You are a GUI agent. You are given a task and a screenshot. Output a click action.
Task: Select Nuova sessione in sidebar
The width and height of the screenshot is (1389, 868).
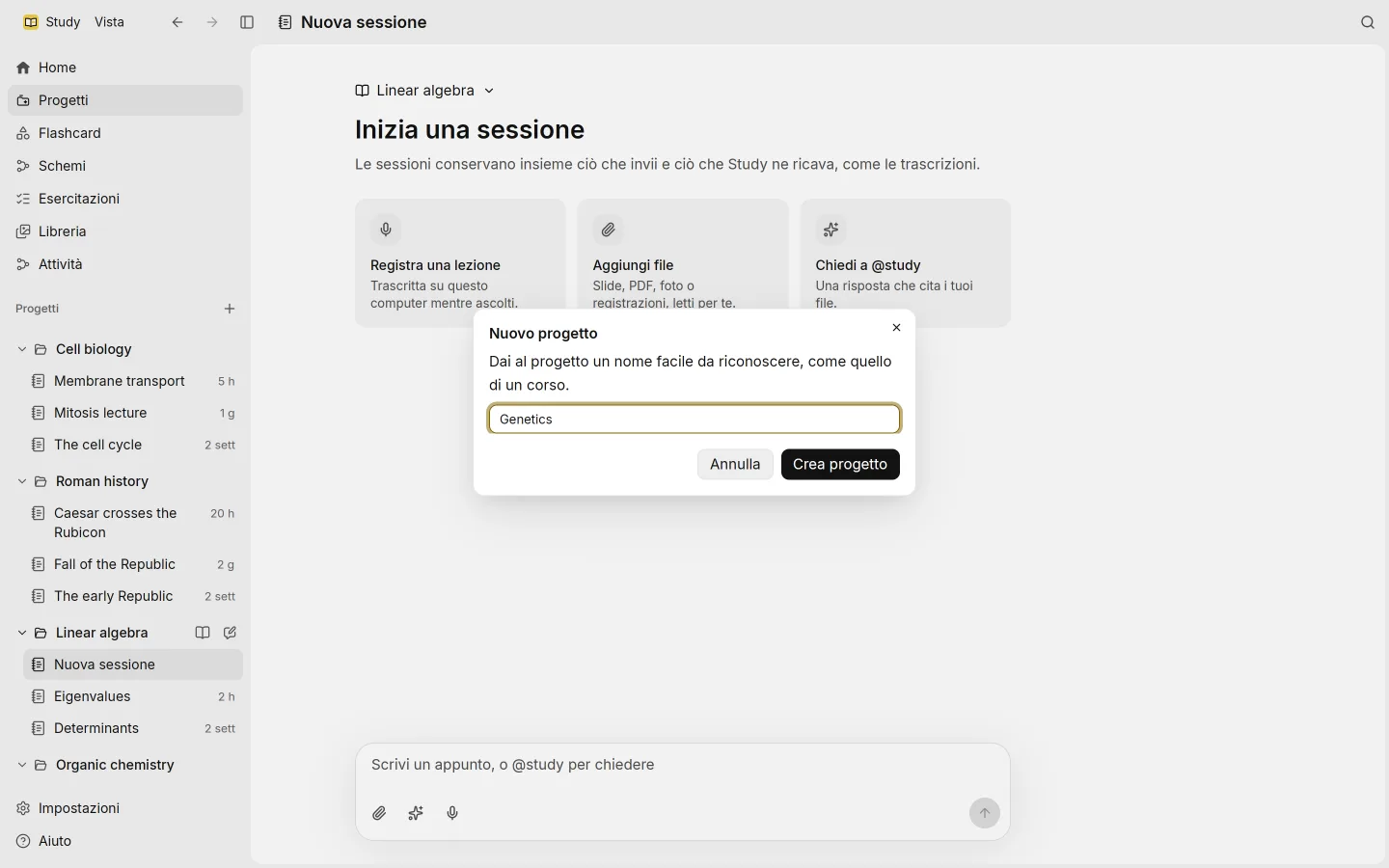click(133, 665)
